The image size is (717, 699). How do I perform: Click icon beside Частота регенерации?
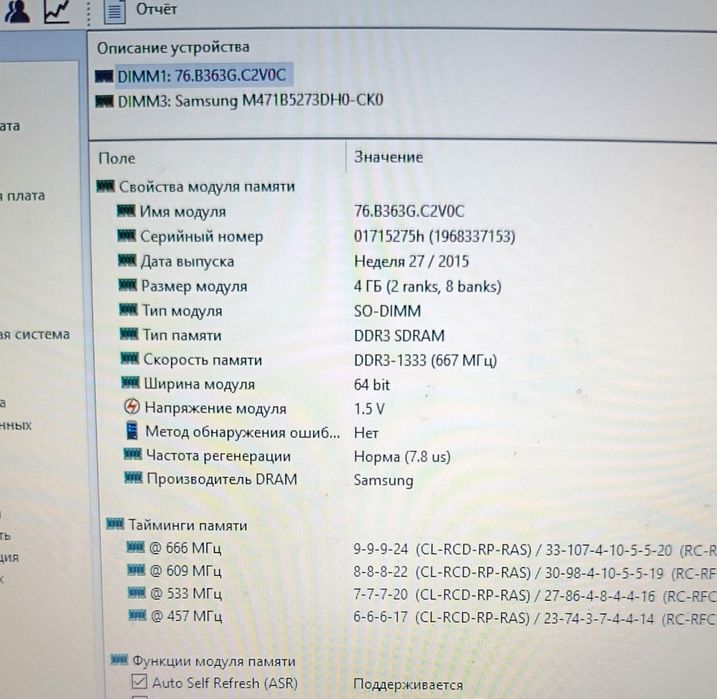coord(133,454)
